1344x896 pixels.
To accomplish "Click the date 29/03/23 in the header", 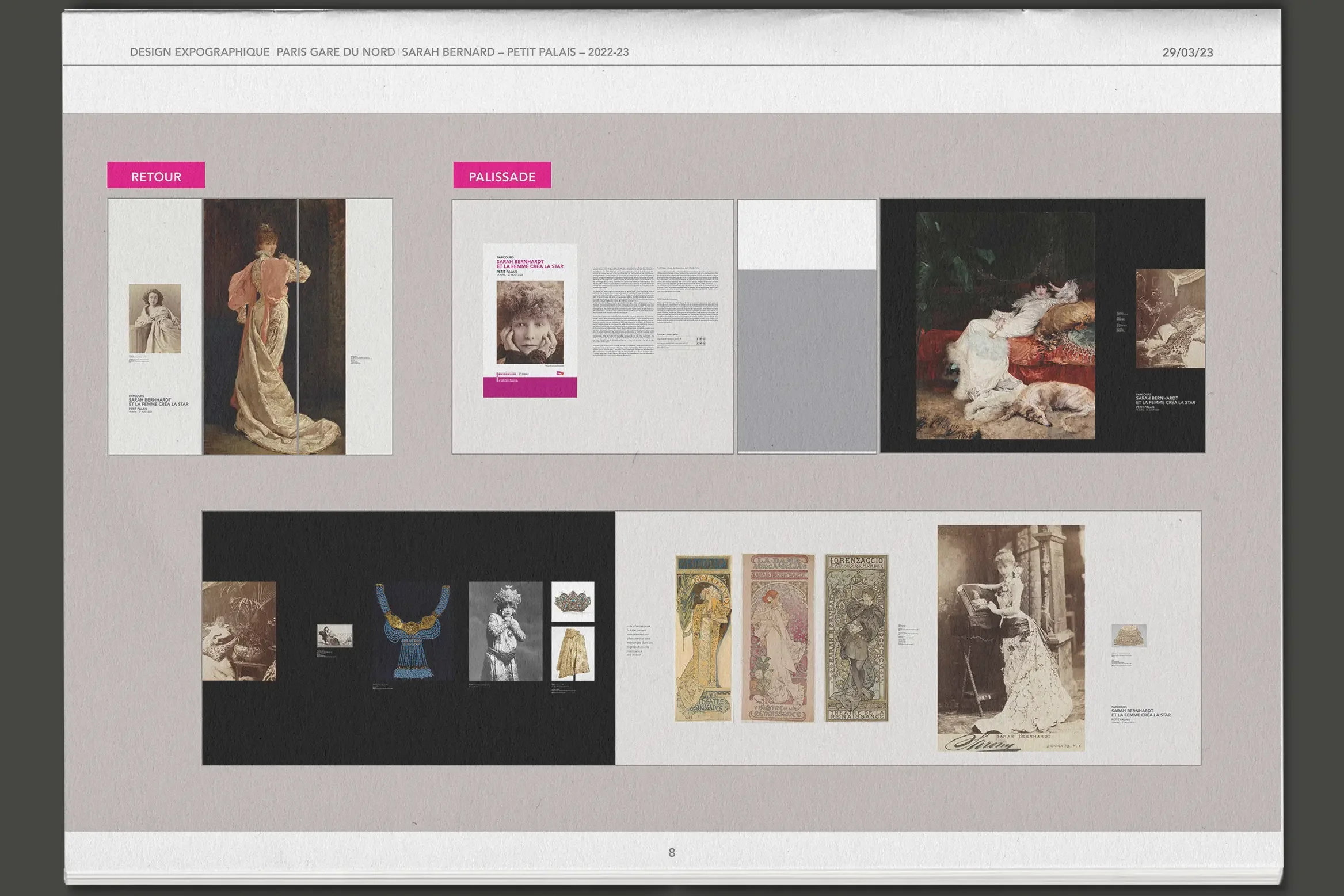I will pos(1187,52).
